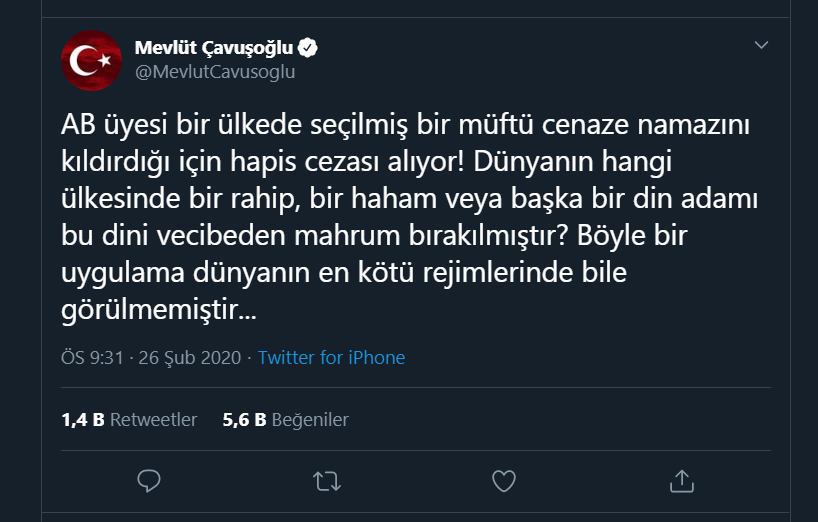Open the Turkish flag profile avatar
The image size is (818, 522).
click(92, 60)
